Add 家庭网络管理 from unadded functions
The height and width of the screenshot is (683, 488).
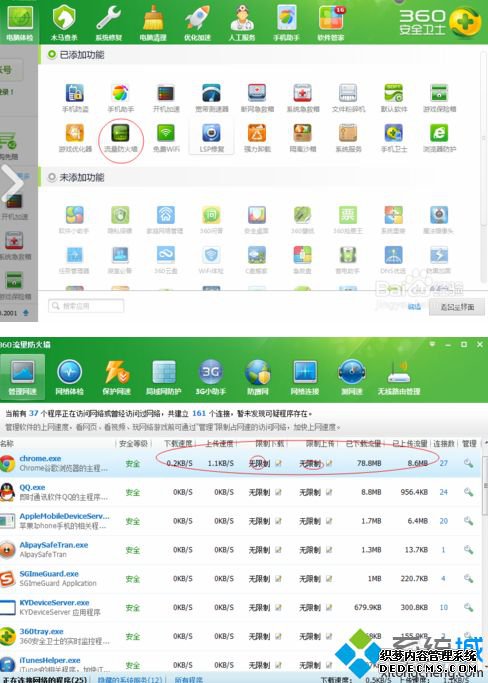click(165, 220)
